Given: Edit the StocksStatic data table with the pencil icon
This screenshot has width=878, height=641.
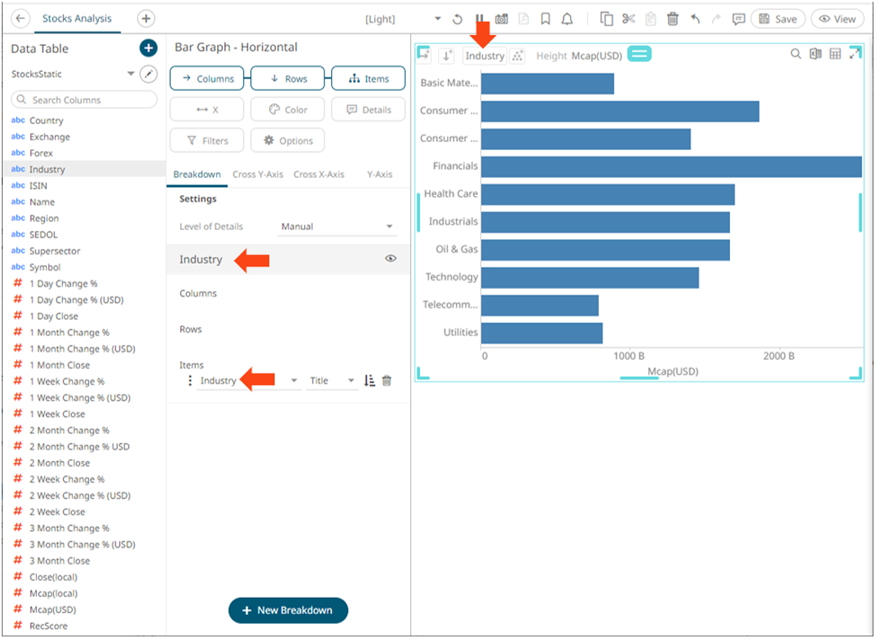Looking at the screenshot, I should (x=148, y=74).
